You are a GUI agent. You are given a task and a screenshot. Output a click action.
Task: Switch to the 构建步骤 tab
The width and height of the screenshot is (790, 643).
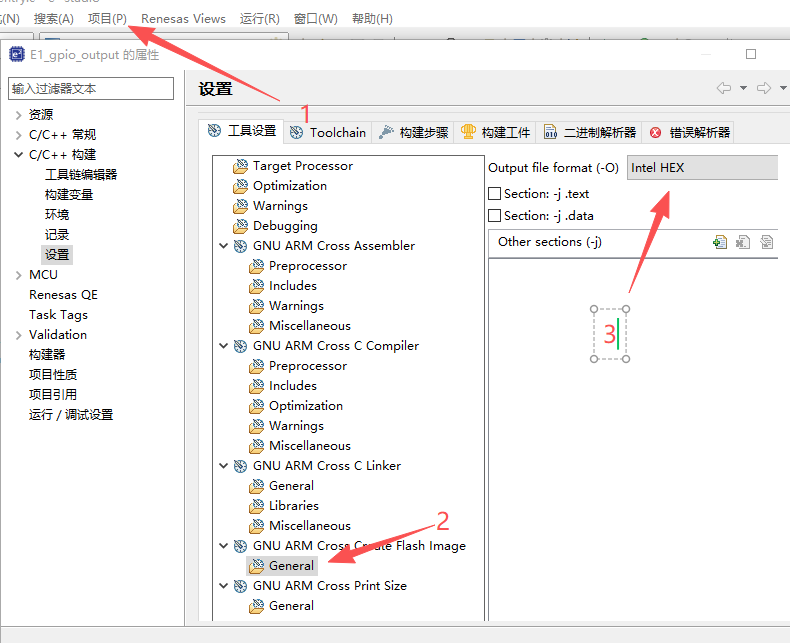[413, 133]
